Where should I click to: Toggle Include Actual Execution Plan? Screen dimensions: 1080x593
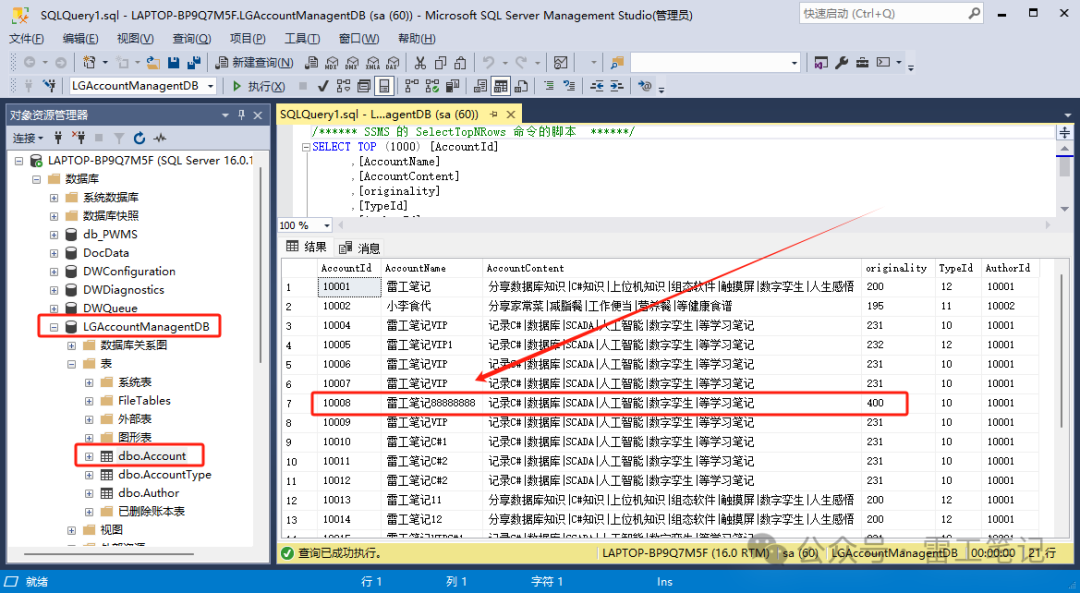[412, 86]
